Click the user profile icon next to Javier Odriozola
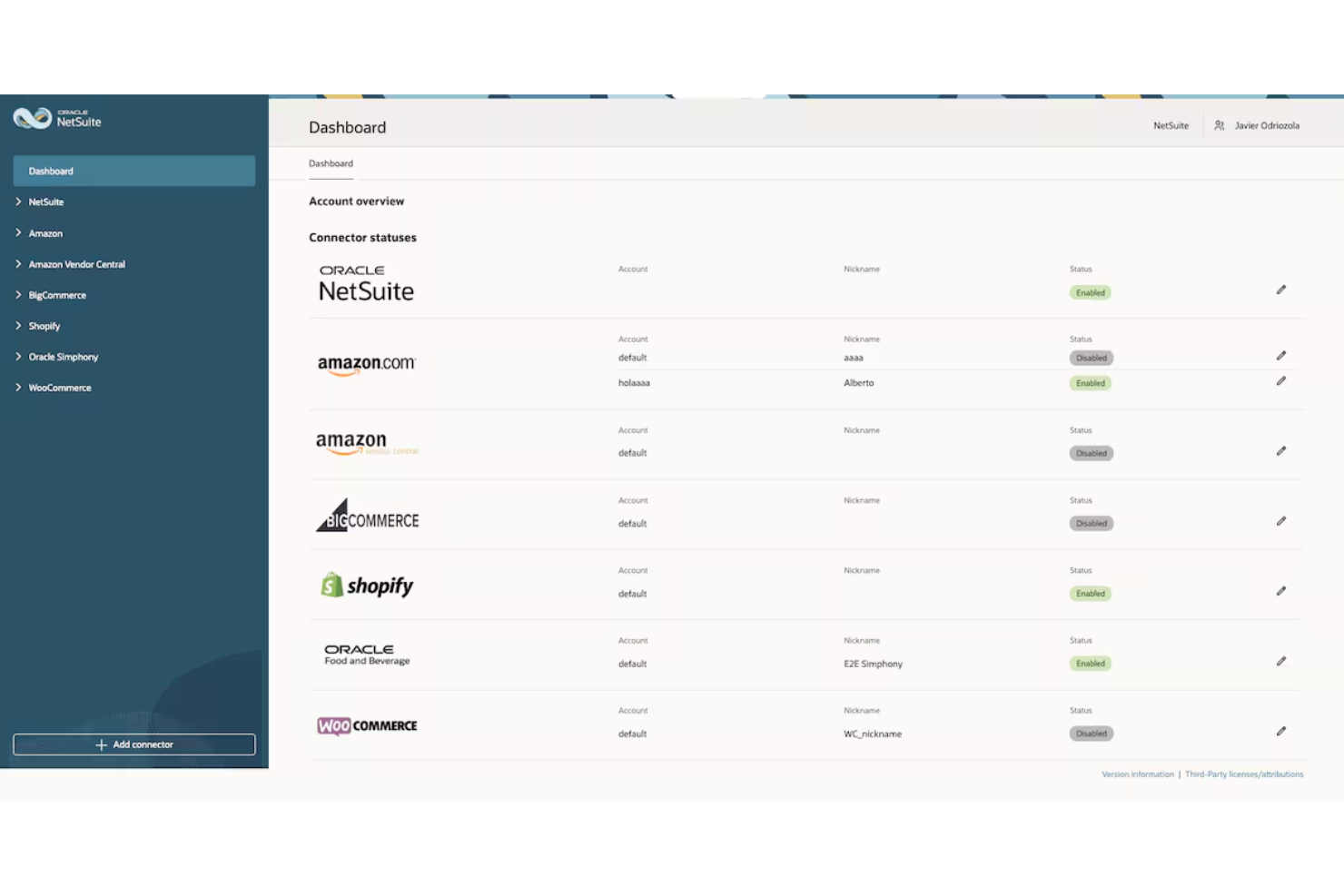The image size is (1344, 896). tap(1219, 125)
